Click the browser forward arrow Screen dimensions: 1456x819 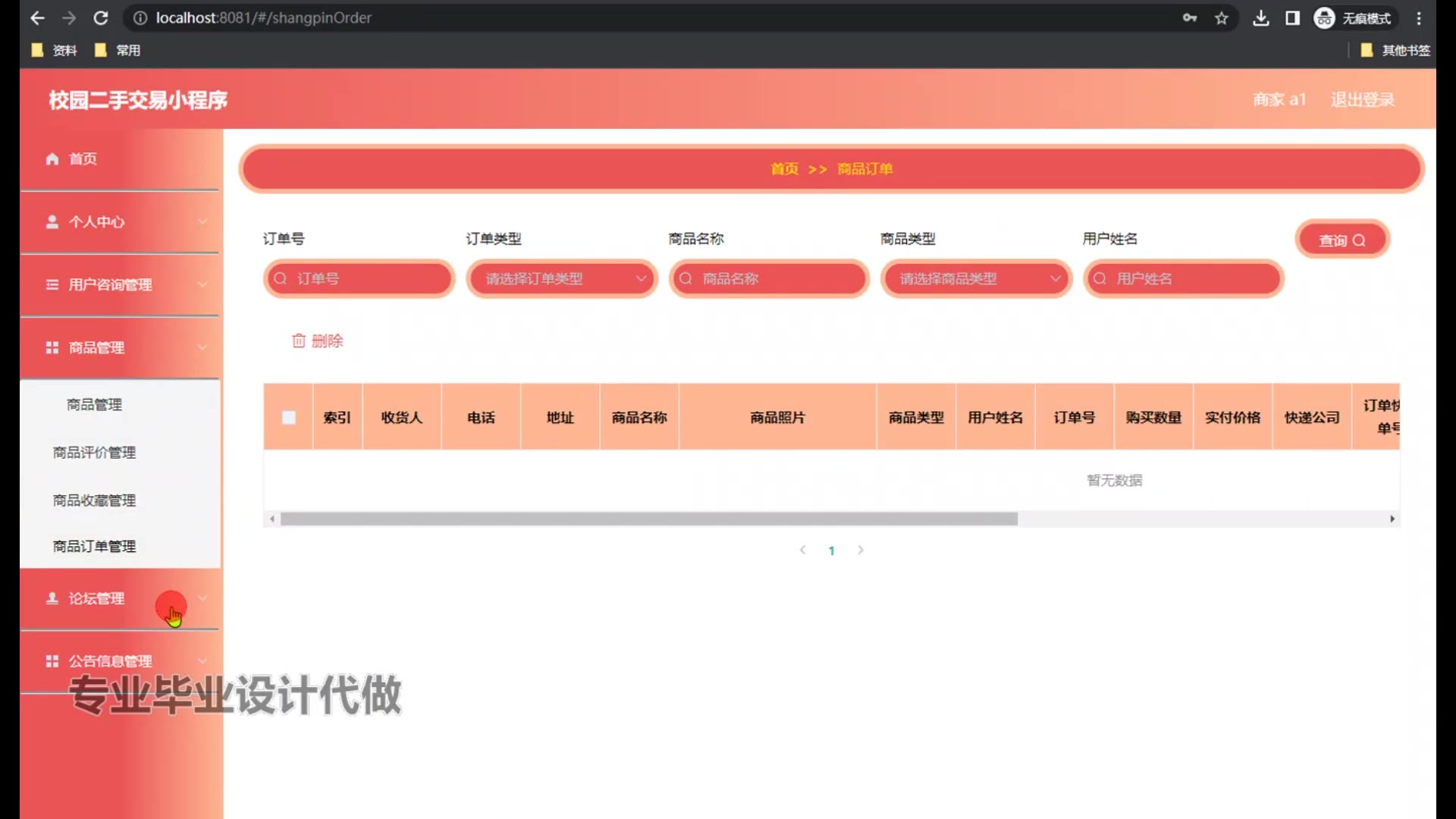69,17
